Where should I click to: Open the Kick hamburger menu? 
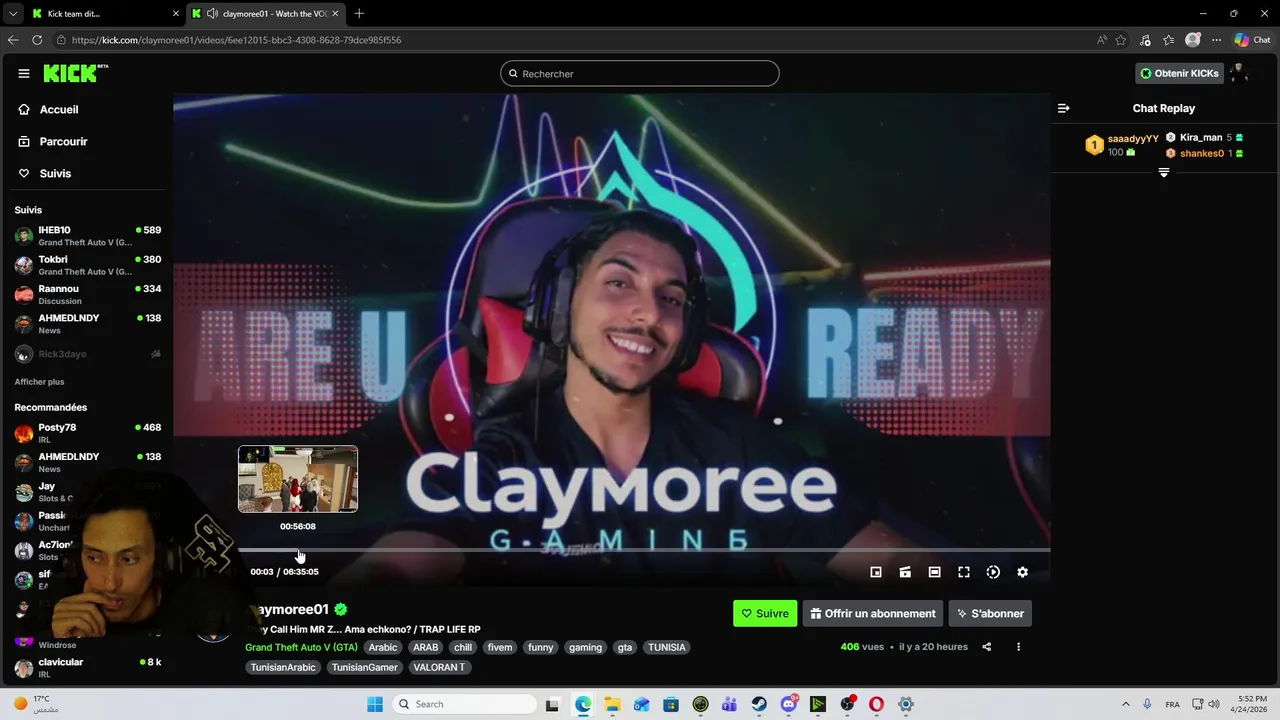click(x=23, y=73)
